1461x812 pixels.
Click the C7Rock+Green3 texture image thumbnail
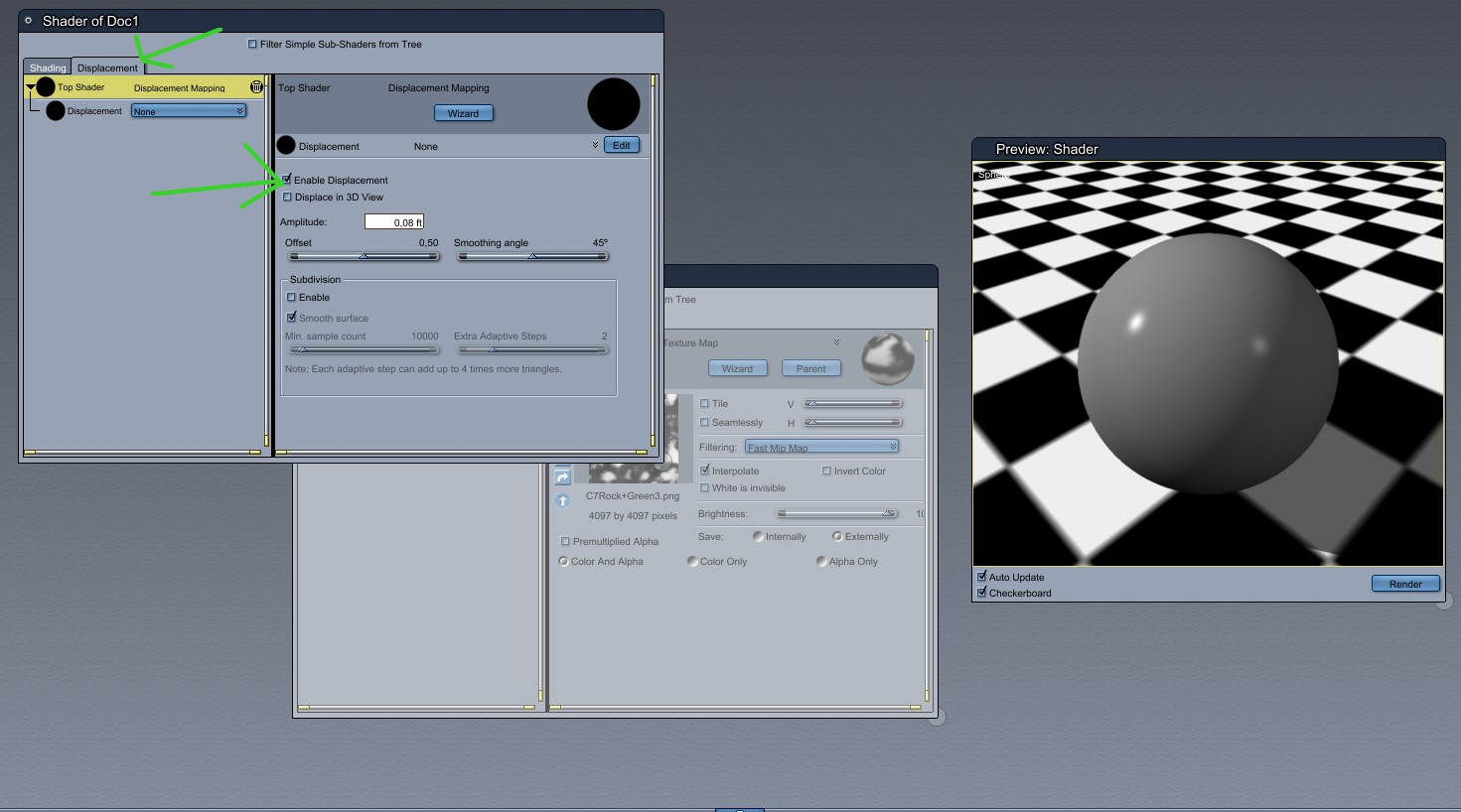634,438
